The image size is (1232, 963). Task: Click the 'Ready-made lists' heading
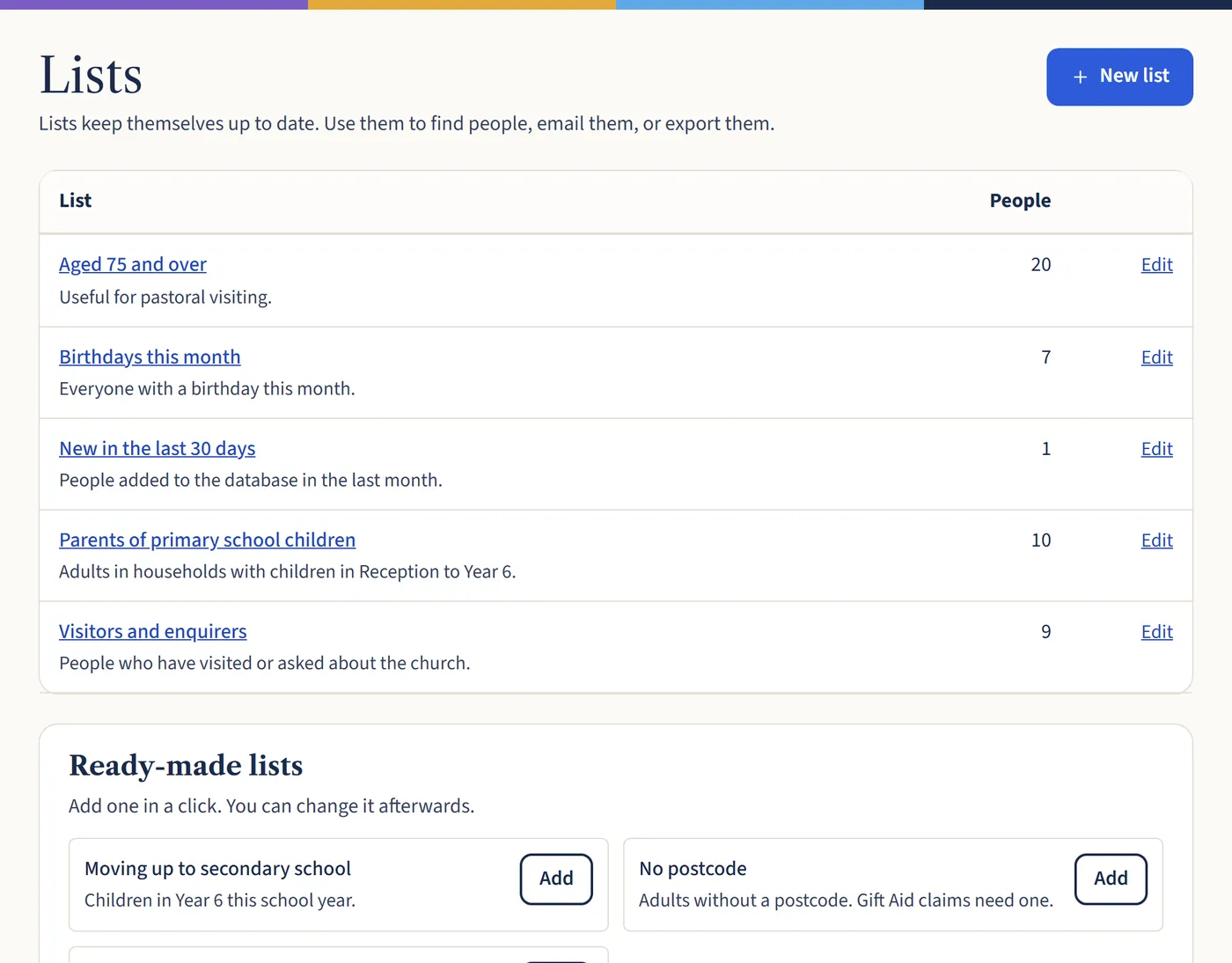[186, 766]
